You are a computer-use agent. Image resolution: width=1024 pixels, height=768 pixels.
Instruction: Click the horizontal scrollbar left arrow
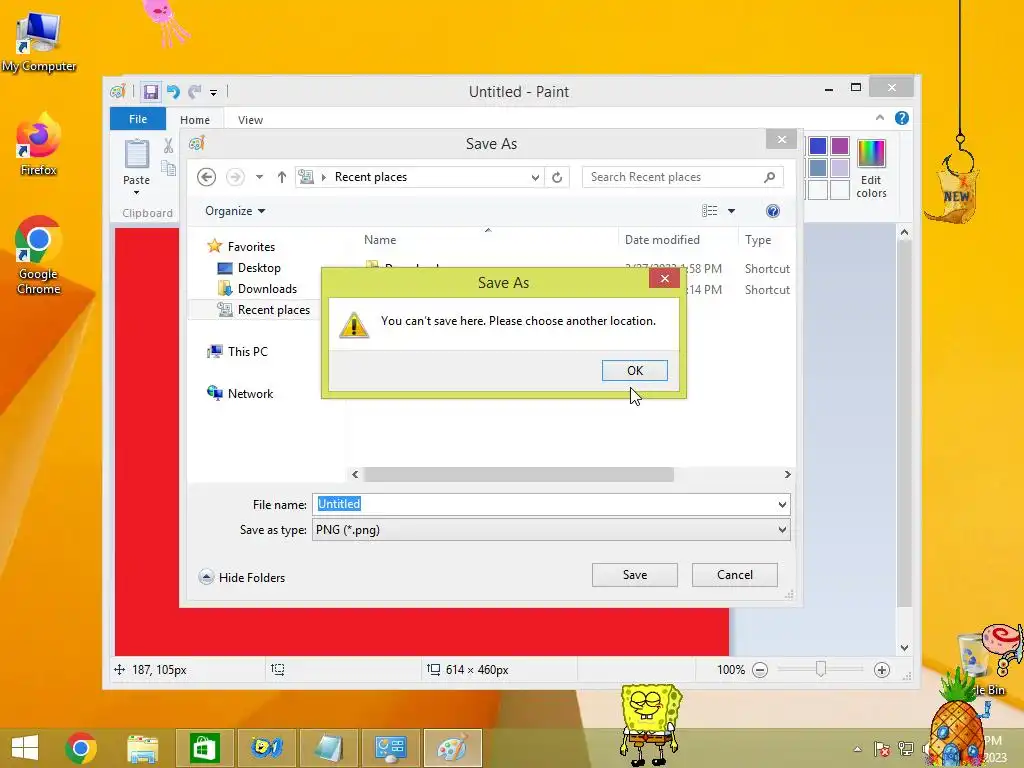355,474
